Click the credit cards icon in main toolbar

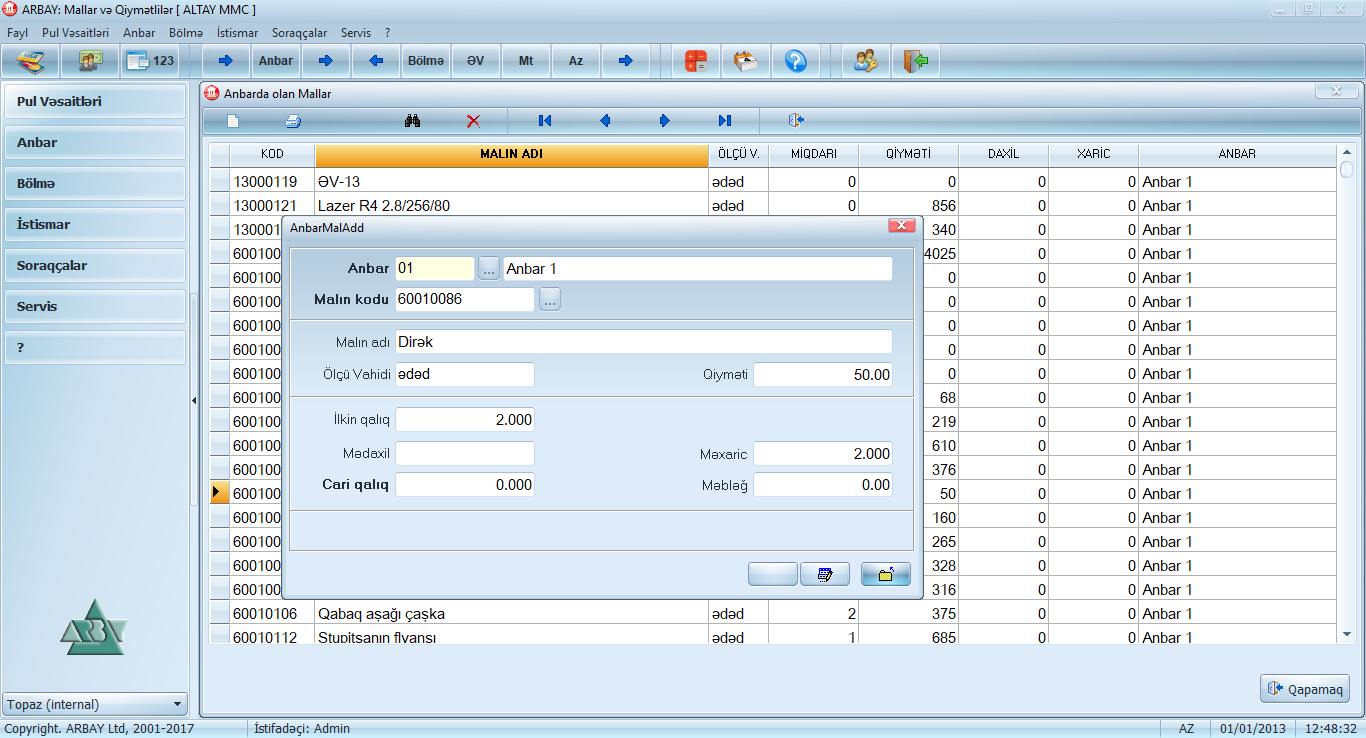(32, 61)
